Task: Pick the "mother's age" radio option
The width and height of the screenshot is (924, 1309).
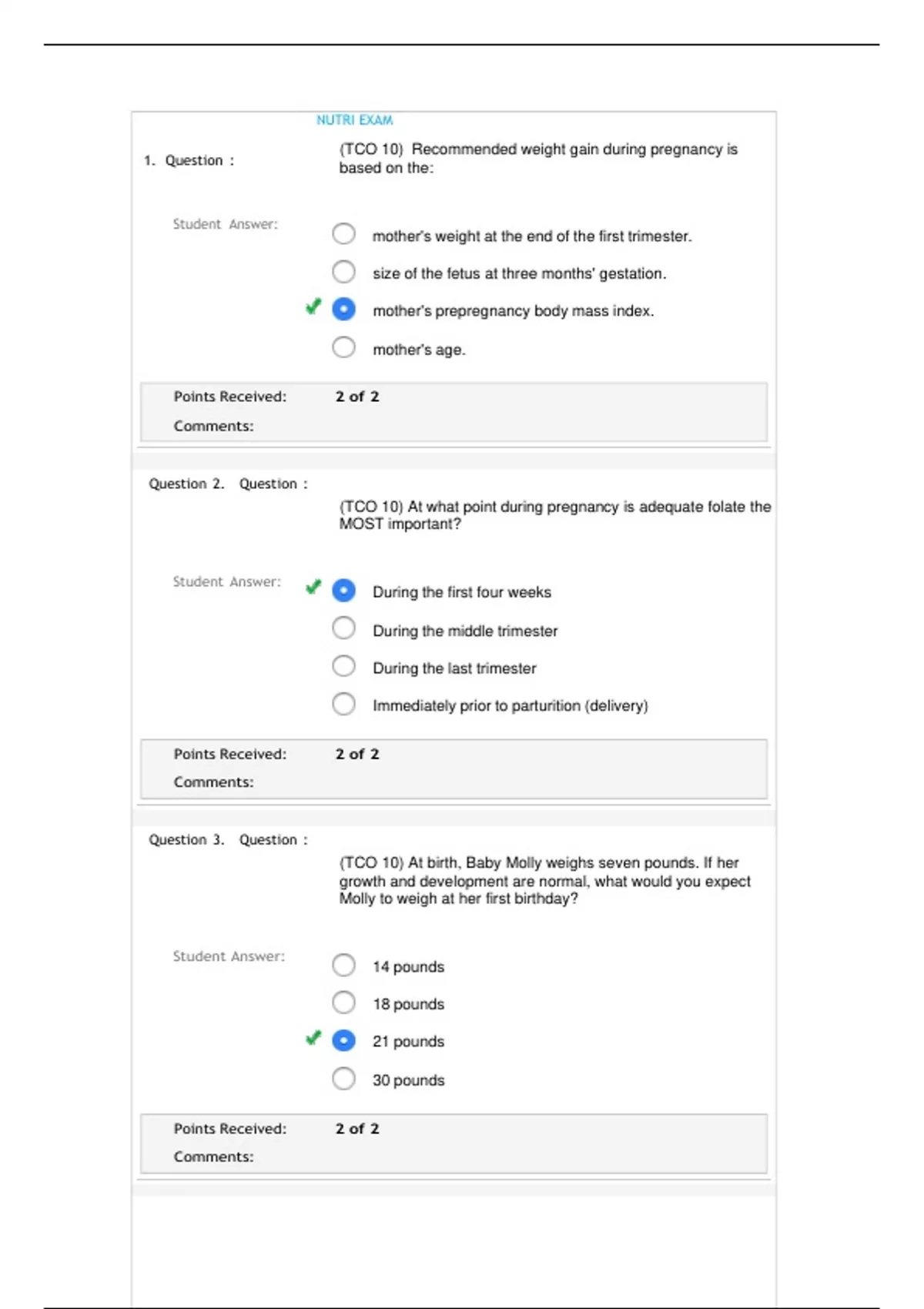Action: (343, 347)
